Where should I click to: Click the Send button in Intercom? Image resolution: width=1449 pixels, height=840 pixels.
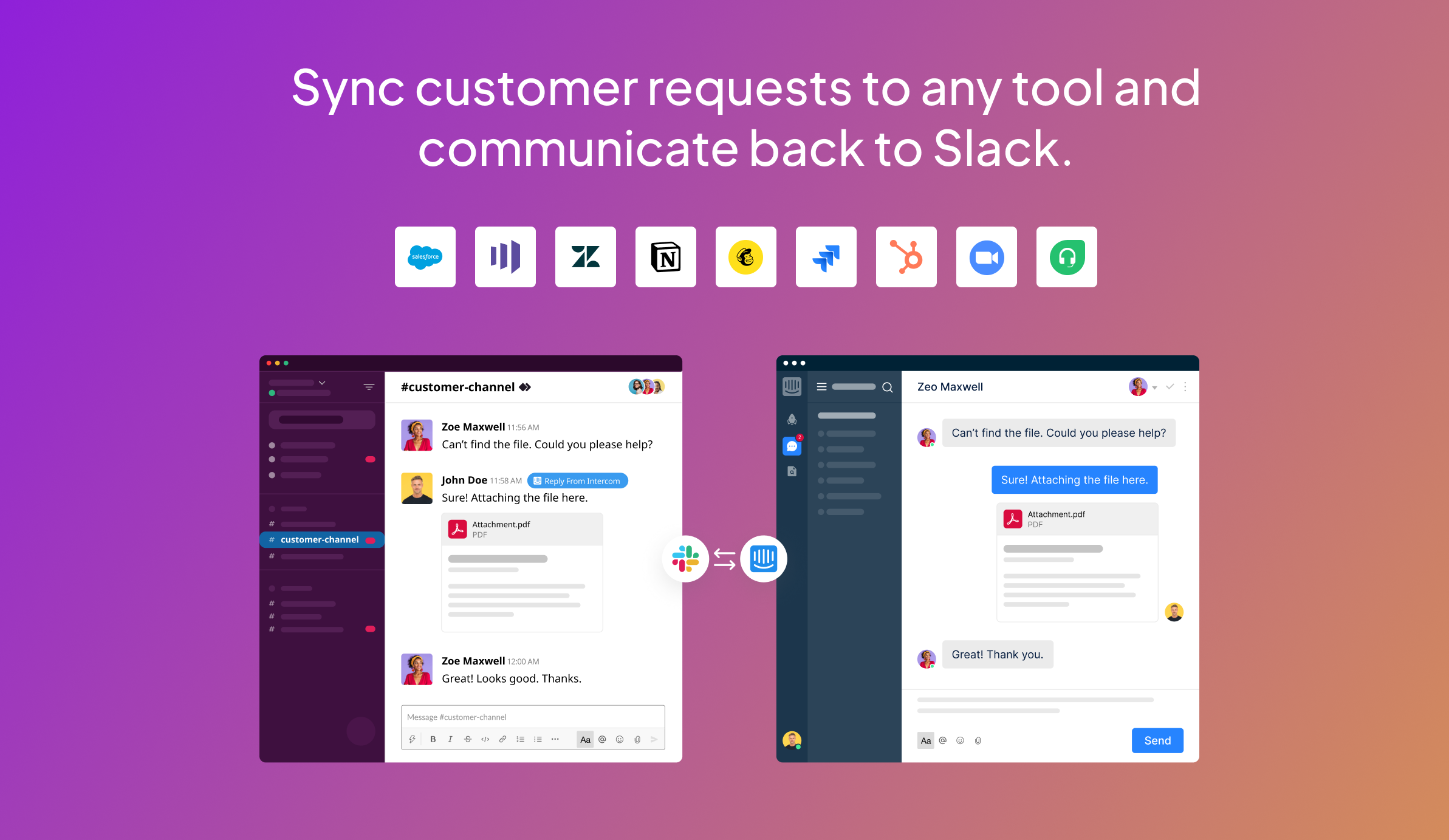1157,740
